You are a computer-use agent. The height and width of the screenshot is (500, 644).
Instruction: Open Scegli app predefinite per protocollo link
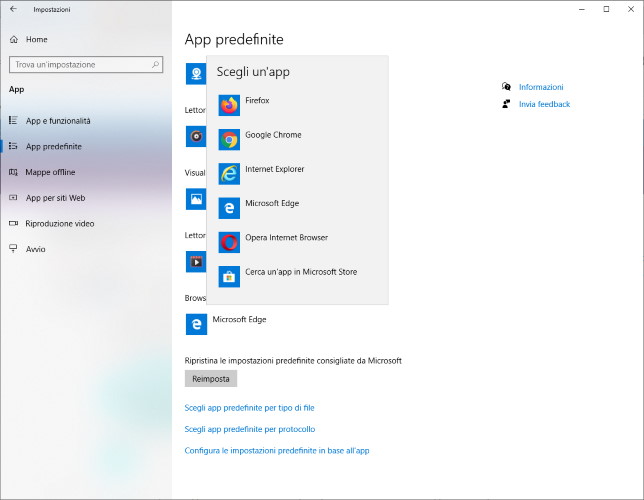point(250,429)
